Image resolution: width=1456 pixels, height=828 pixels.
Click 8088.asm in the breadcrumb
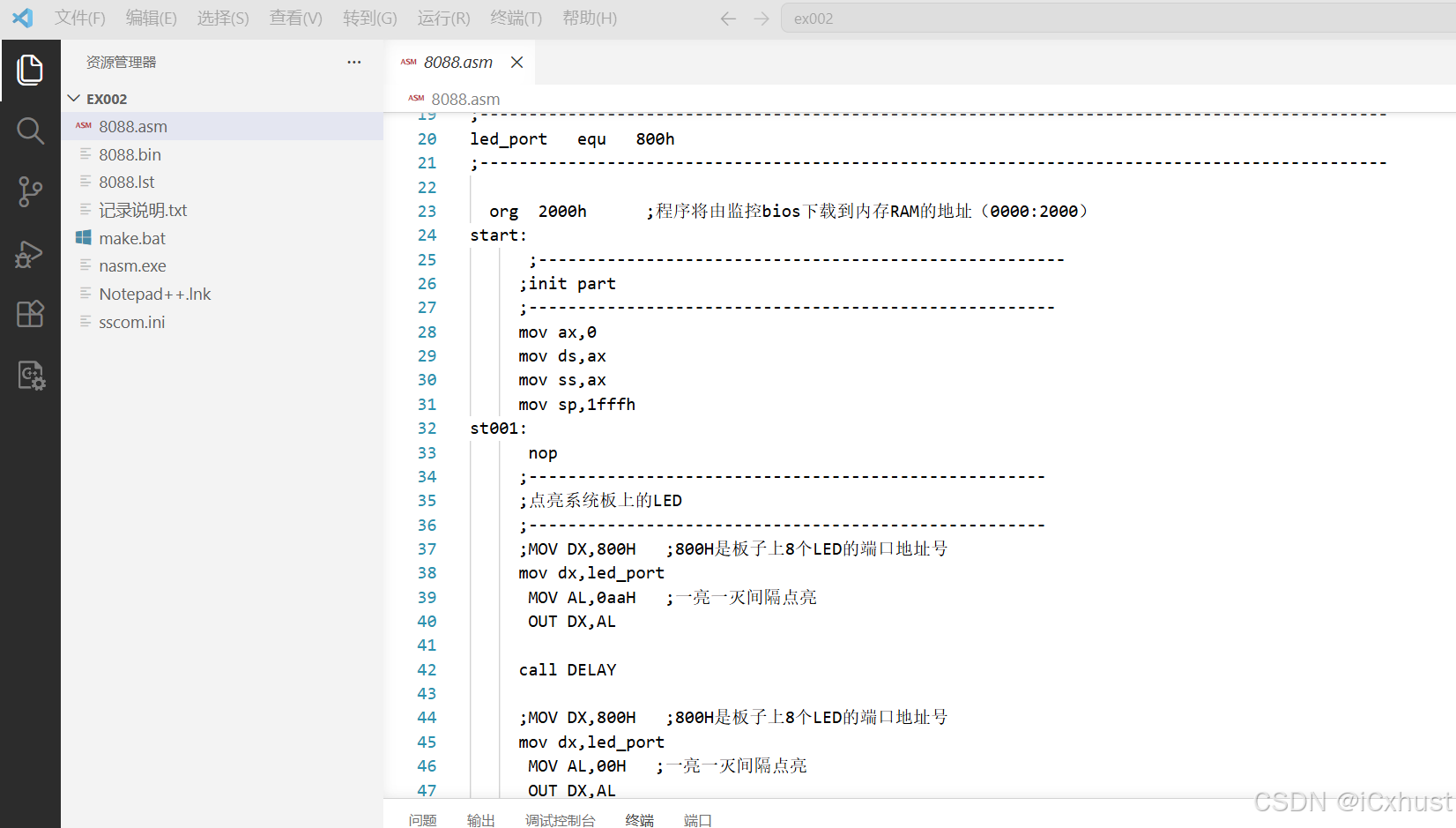pos(465,99)
